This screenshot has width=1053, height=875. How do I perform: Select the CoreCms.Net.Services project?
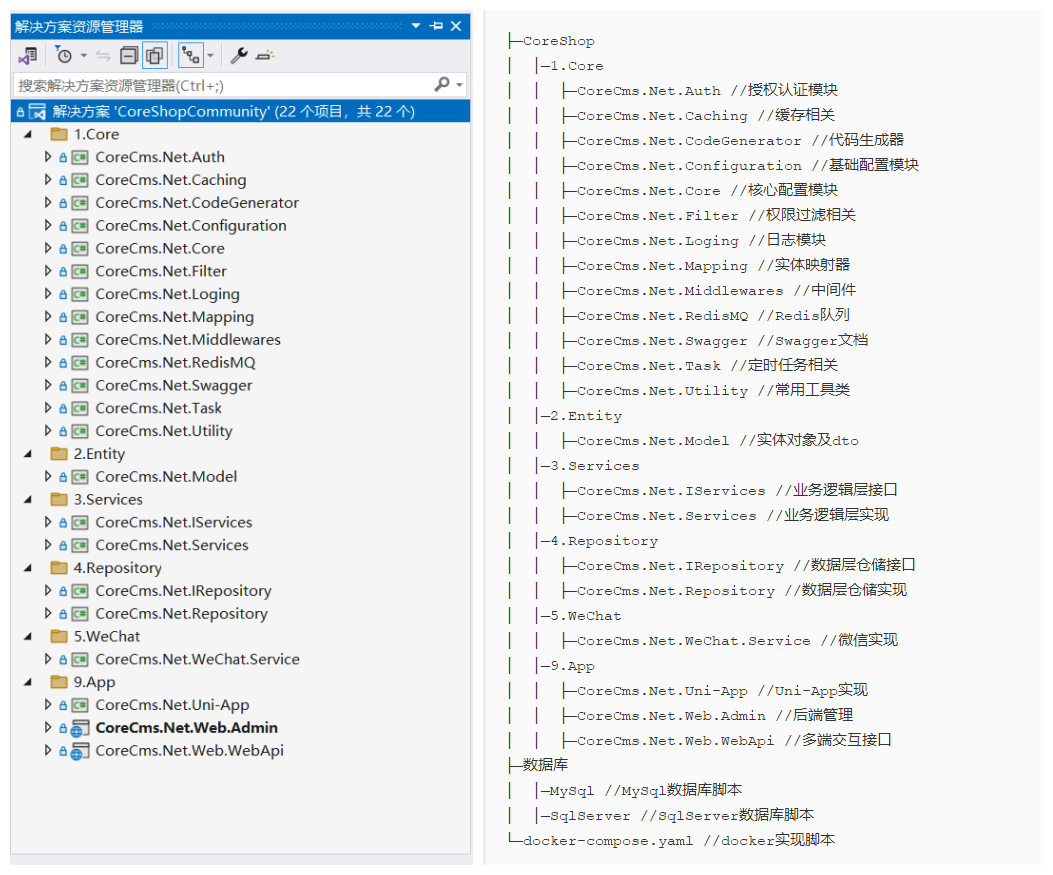172,545
